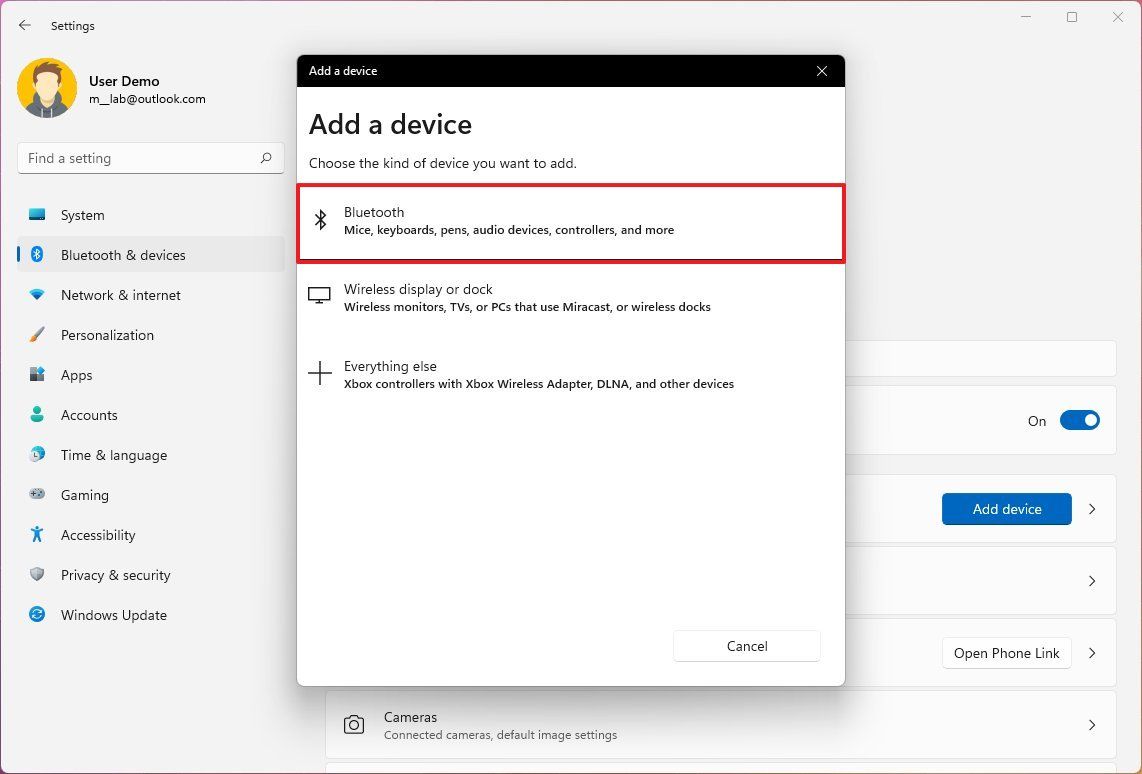
Task: Select the Gaming Xbox icon
Action: point(37,495)
